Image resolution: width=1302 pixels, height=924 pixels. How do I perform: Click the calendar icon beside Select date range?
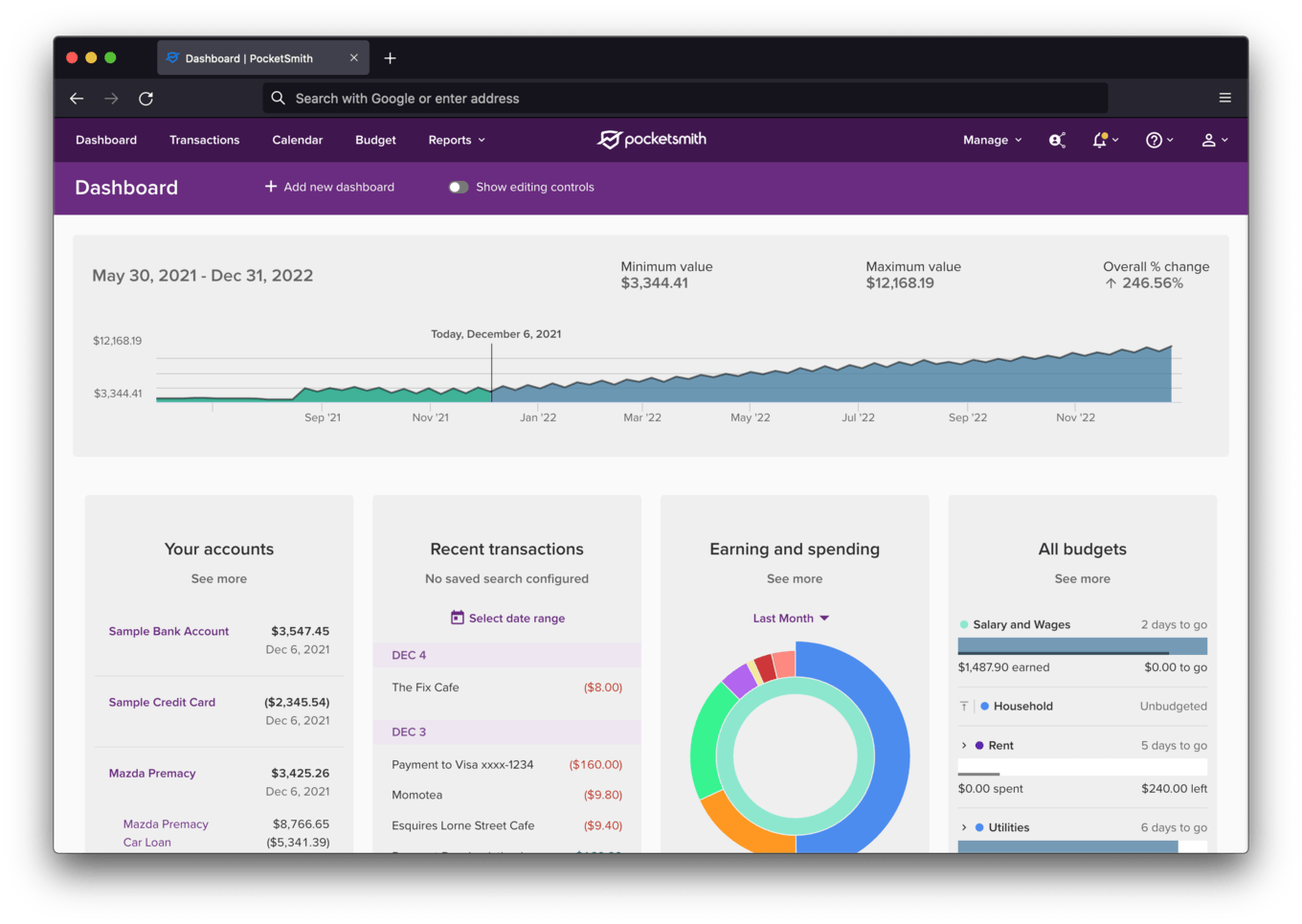pyautogui.click(x=460, y=618)
